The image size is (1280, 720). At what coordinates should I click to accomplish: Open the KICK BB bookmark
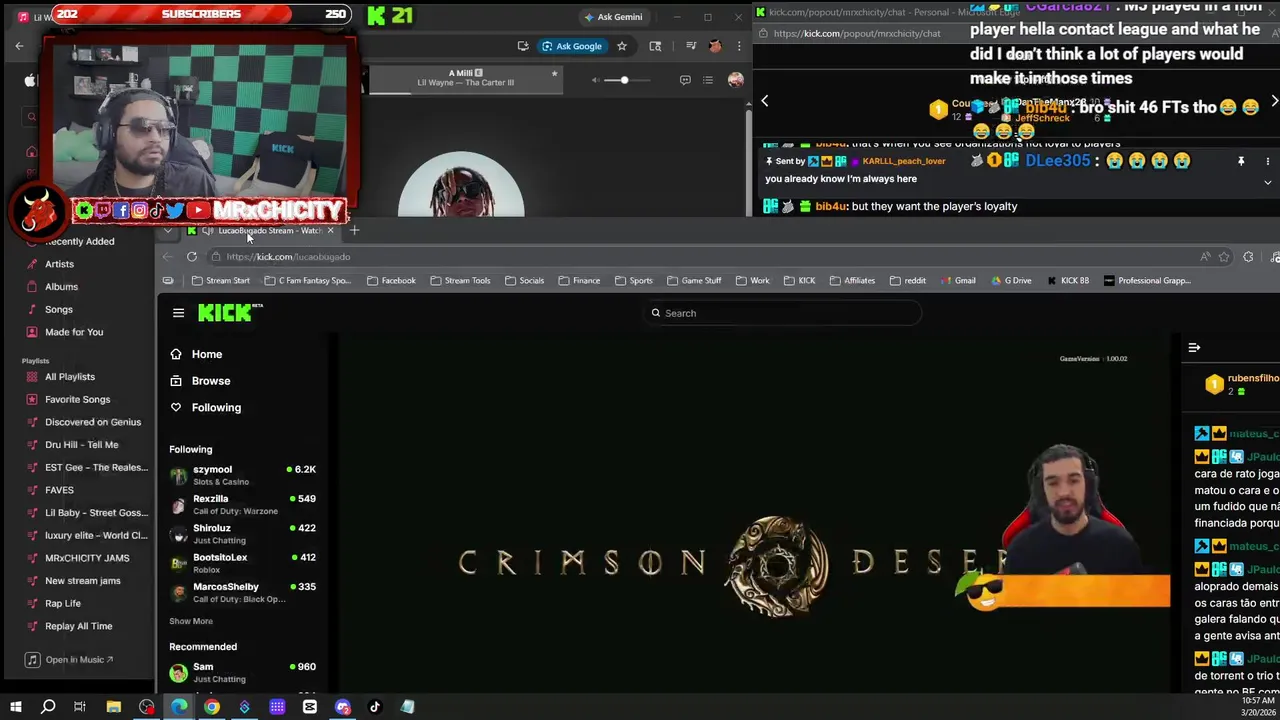tap(1068, 281)
